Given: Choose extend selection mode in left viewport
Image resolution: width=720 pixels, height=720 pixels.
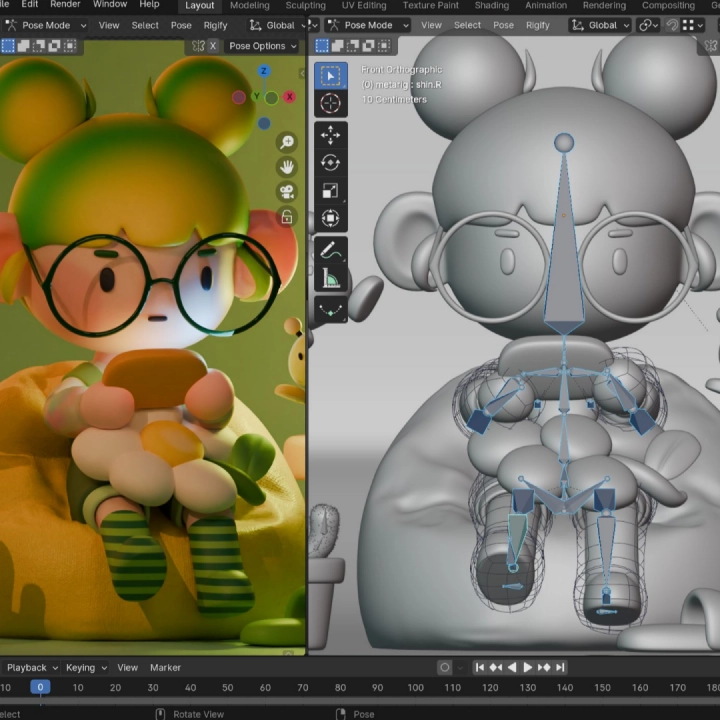Looking at the screenshot, I should tap(23, 45).
